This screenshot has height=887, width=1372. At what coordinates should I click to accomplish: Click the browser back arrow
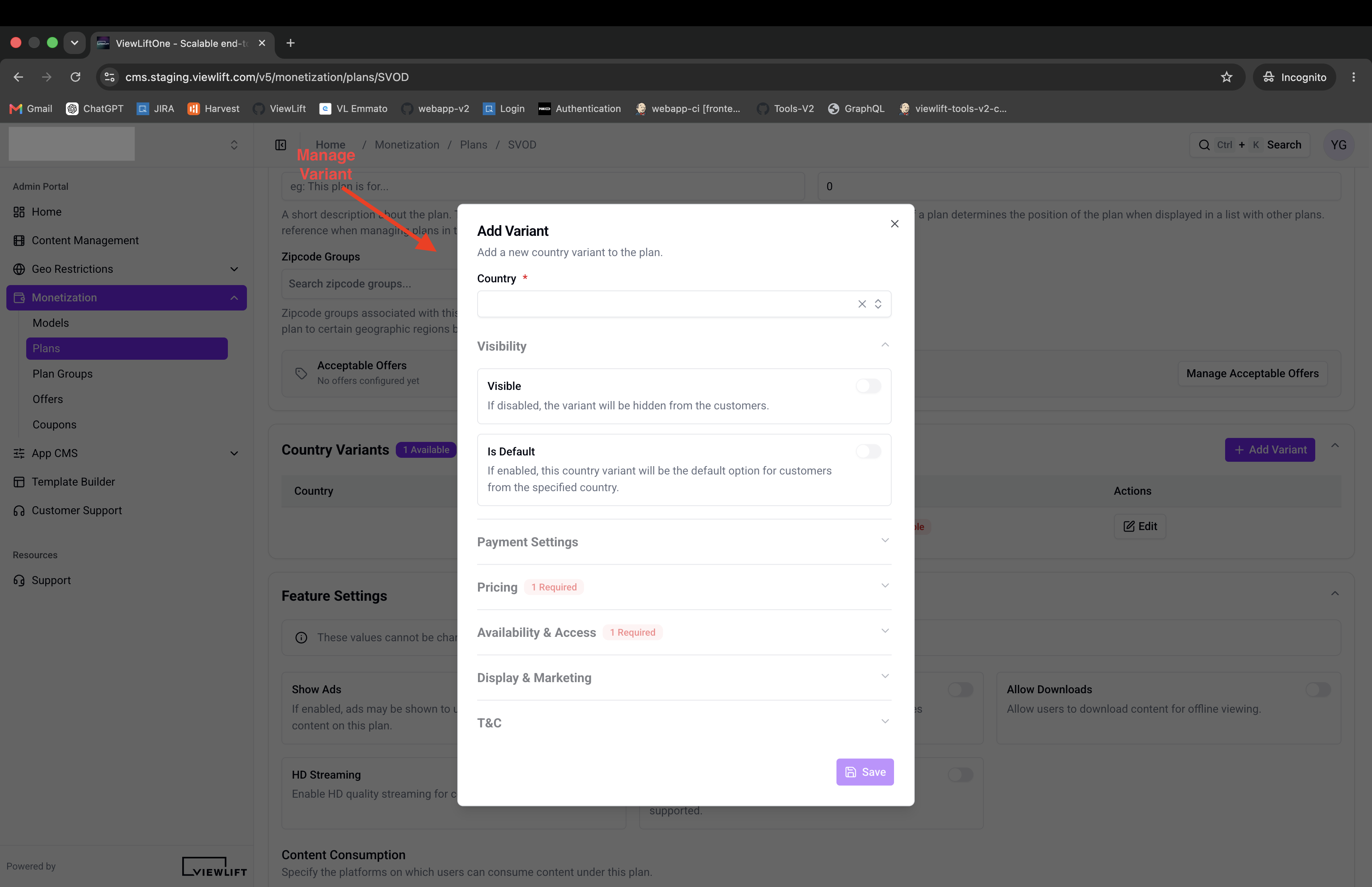[x=18, y=77]
